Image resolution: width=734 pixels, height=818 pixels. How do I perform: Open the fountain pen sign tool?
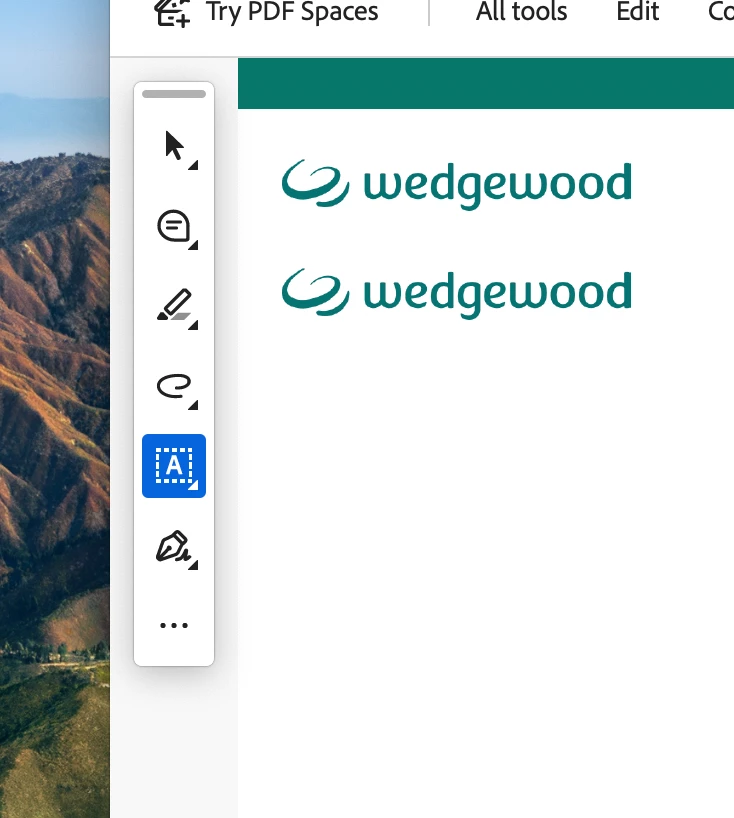coord(174,546)
